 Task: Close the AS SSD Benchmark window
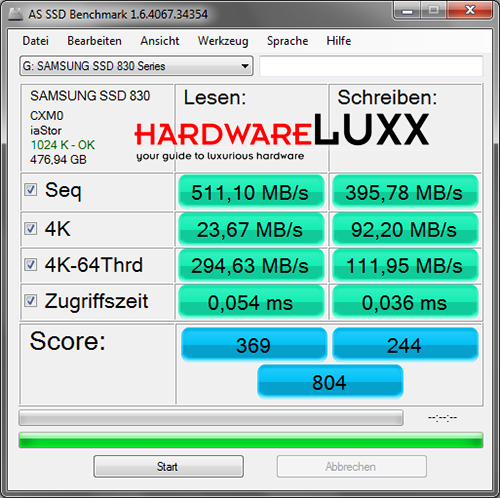click(x=469, y=11)
